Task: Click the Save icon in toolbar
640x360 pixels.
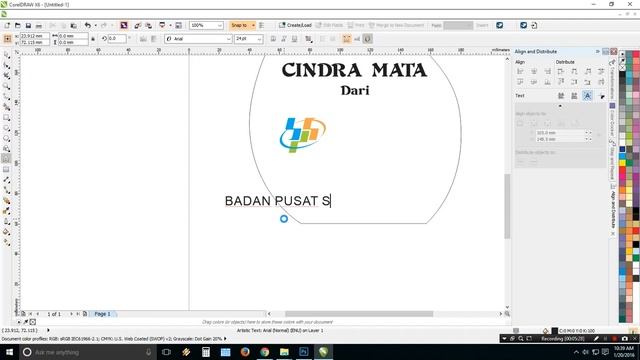Action: (28, 25)
